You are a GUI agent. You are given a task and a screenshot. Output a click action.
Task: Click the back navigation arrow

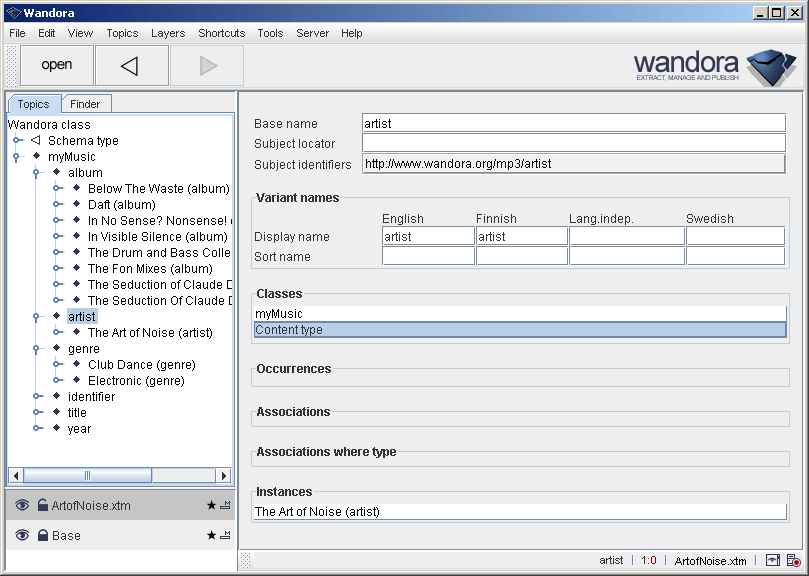click(x=131, y=64)
